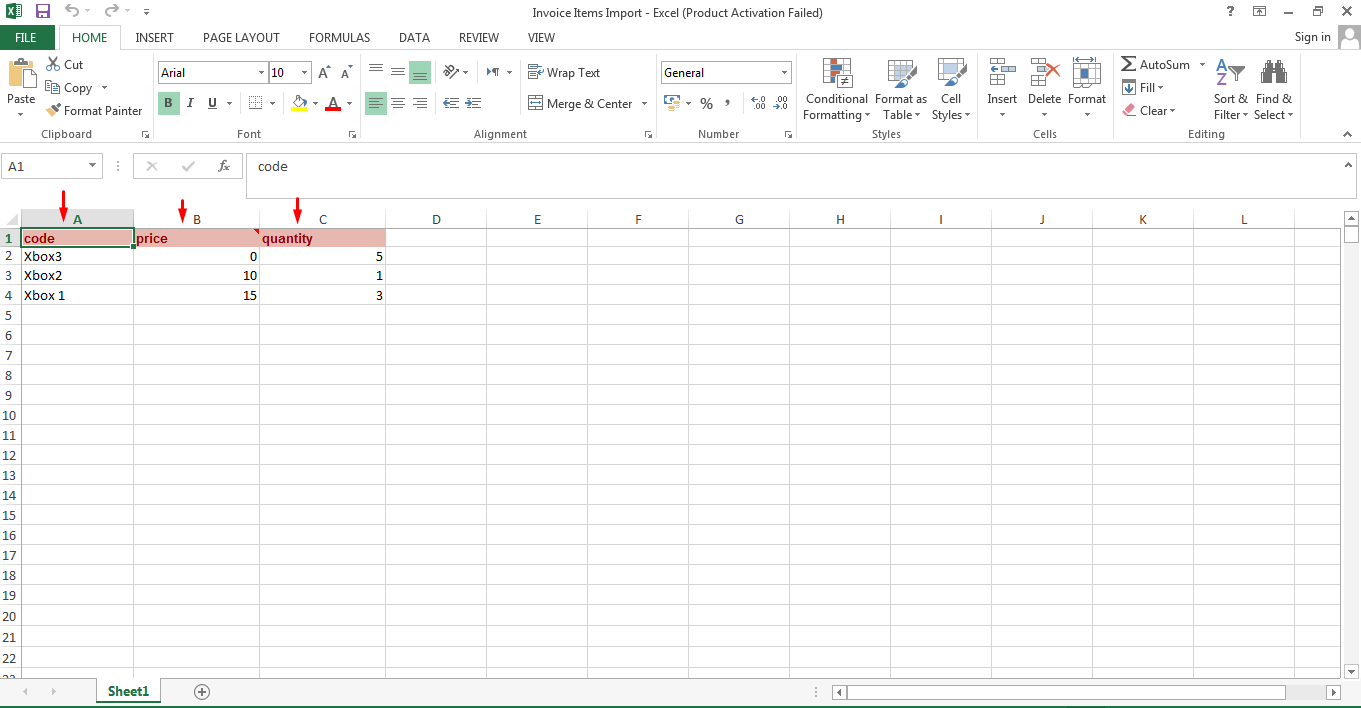Screen dimensions: 1361x708
Task: Middle align cell contents
Action: point(398,72)
